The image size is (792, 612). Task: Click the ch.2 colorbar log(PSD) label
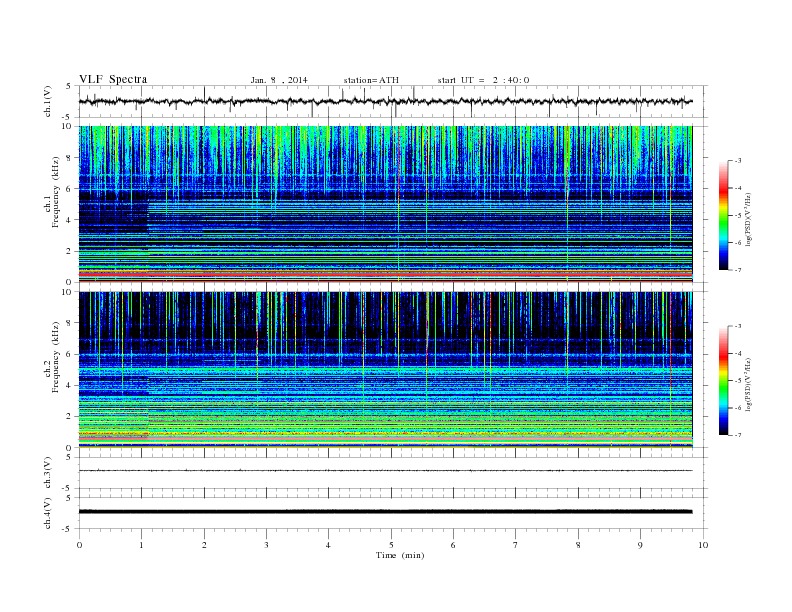(748, 385)
